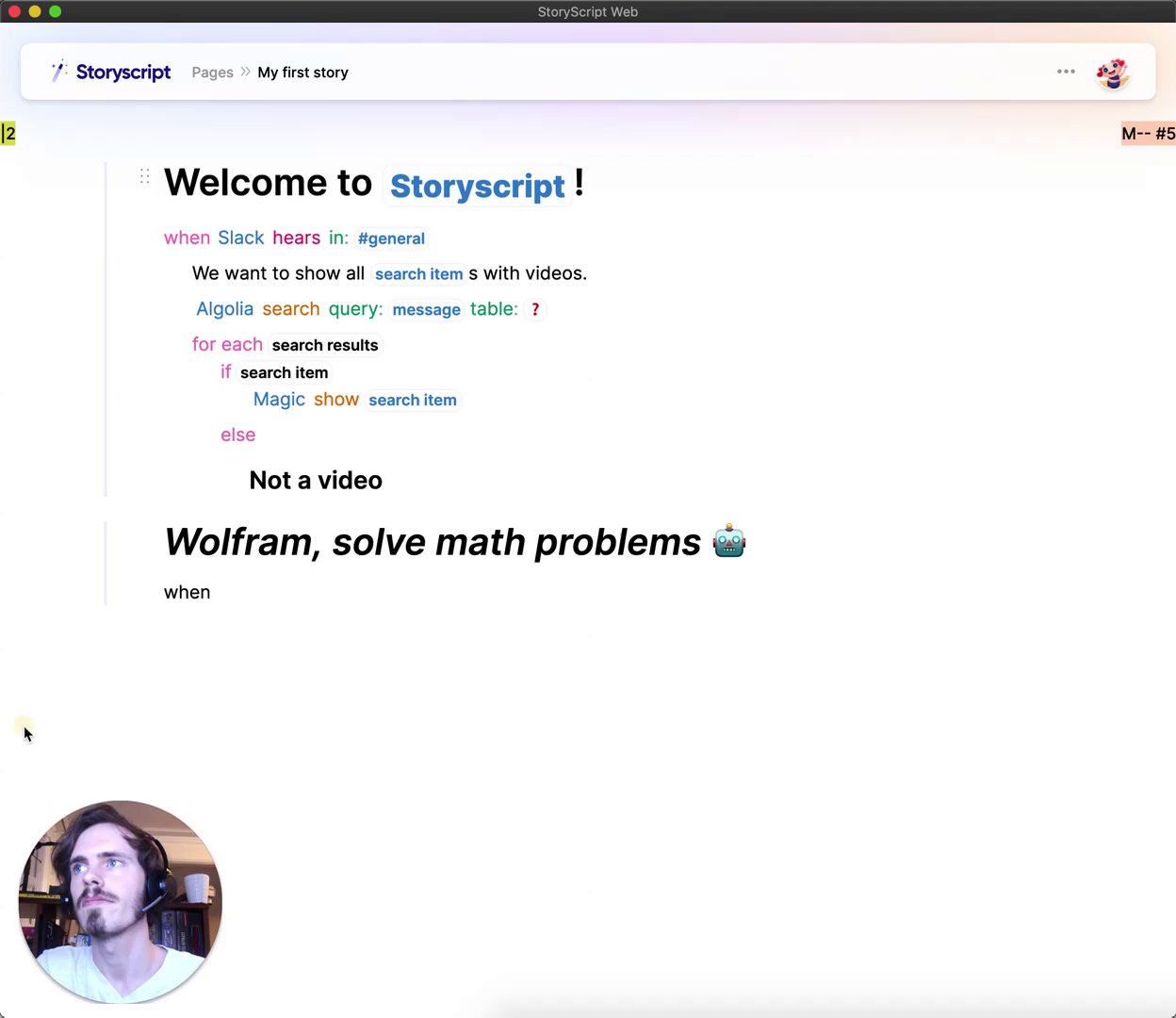Click the 'with videos.' sentence ending
Viewport: 1176px width, 1018px height.
click(x=535, y=273)
